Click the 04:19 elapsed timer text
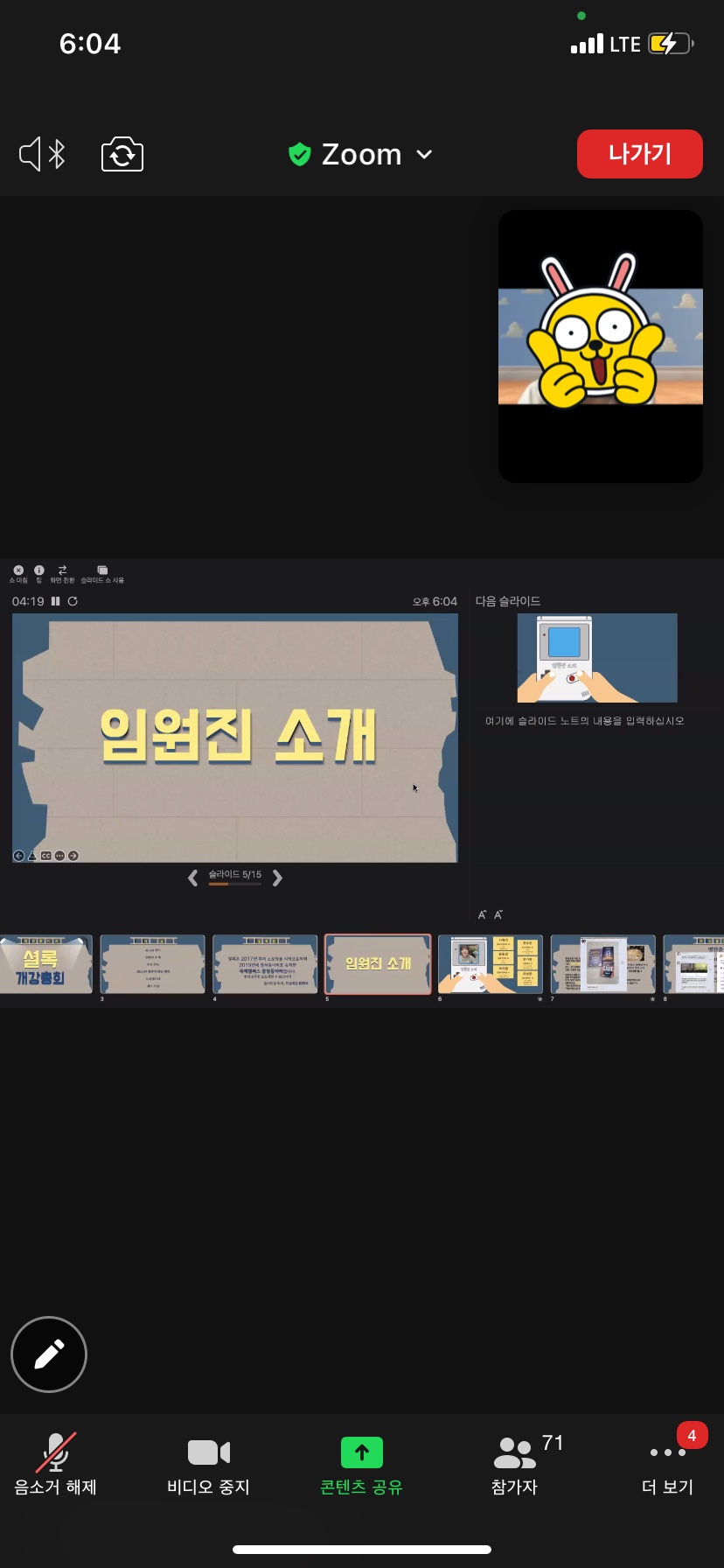 pos(28,601)
